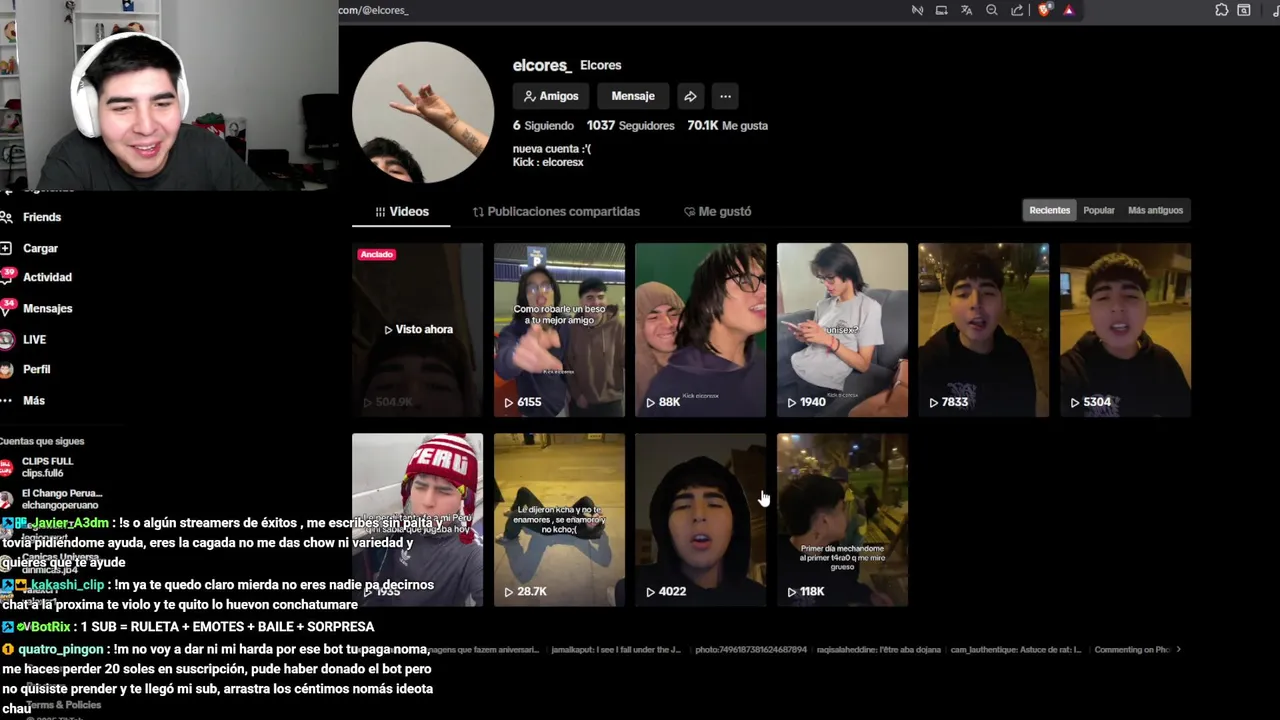Image resolution: width=1280 pixels, height=720 pixels.
Task: Click the elcores_ profile picture
Action: click(423, 112)
